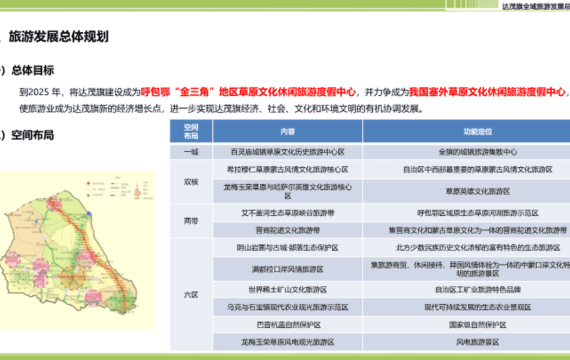Select the 总体目标 section heading
Image resolution: width=570 pixels, height=360 pixels.
(x=32, y=70)
